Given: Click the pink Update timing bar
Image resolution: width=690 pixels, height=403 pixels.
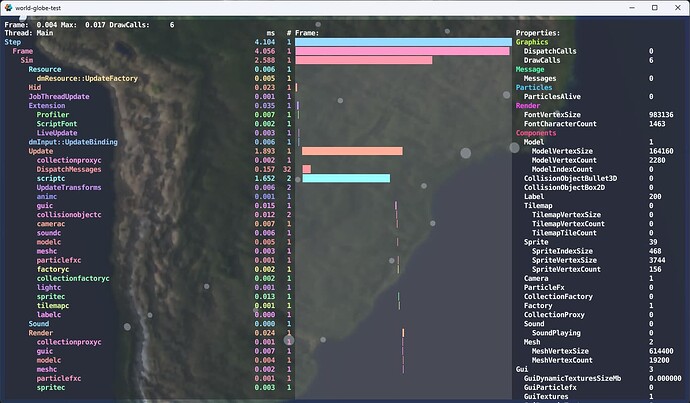Looking at the screenshot, I should pos(352,151).
